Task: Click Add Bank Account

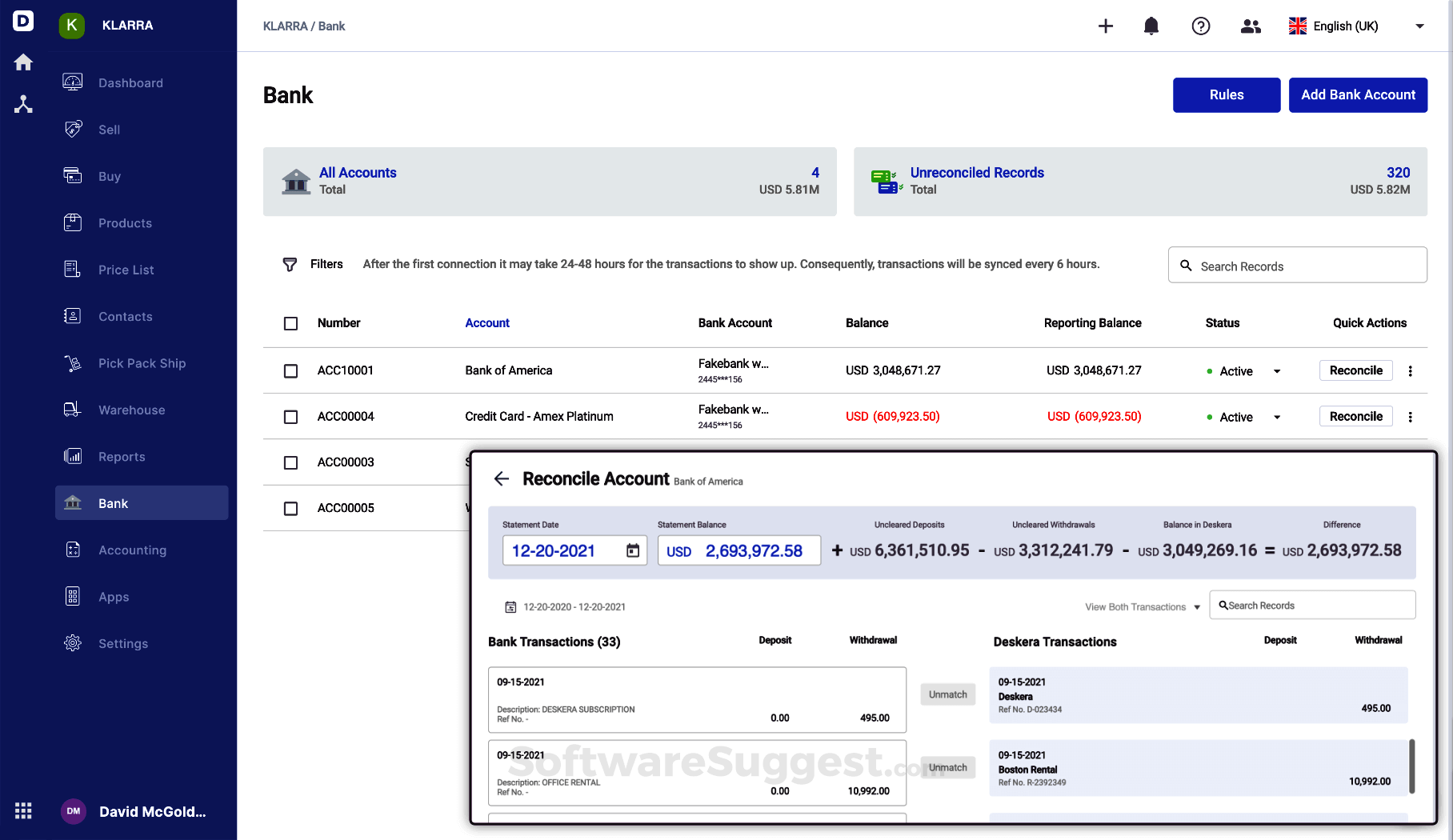Action: tap(1358, 95)
